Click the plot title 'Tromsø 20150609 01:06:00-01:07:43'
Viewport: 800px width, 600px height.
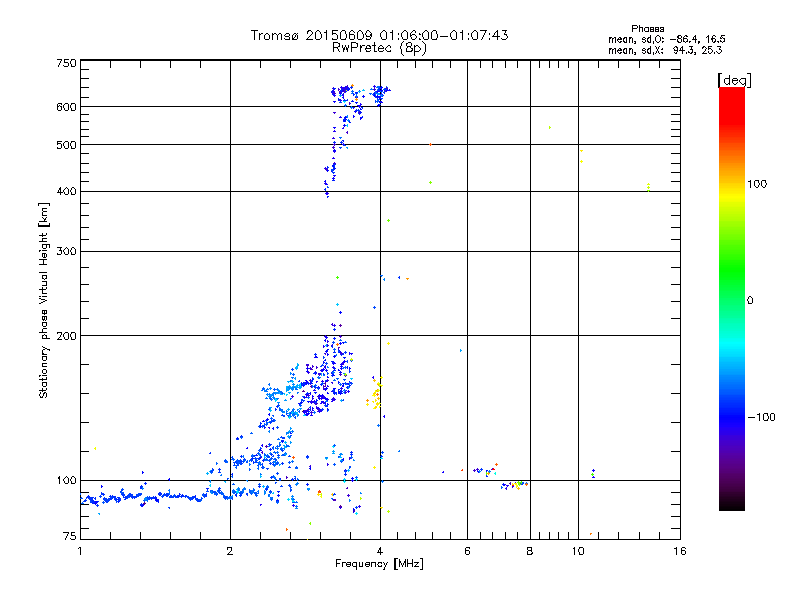379,35
